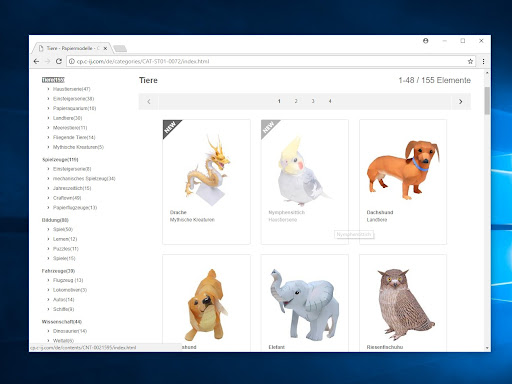
Task: Click Landtiere label under Dachshund card
Action: (377, 220)
